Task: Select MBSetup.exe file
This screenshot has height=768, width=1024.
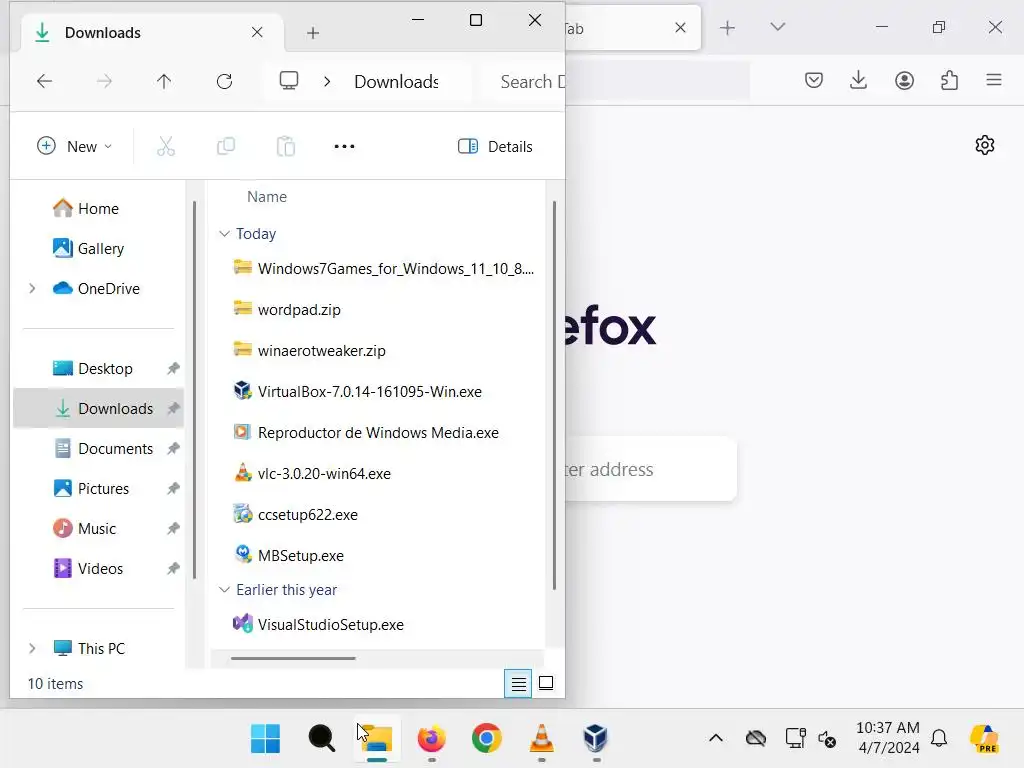Action: pyautogui.click(x=289, y=556)
